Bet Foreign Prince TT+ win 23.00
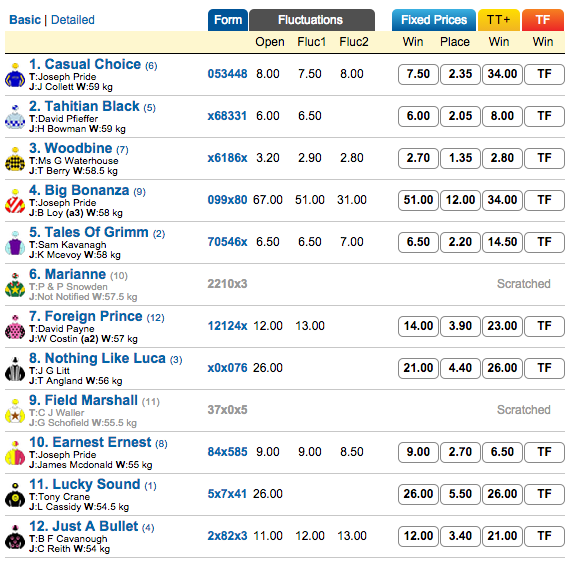The width and height of the screenshot is (569, 565). pyautogui.click(x=502, y=326)
